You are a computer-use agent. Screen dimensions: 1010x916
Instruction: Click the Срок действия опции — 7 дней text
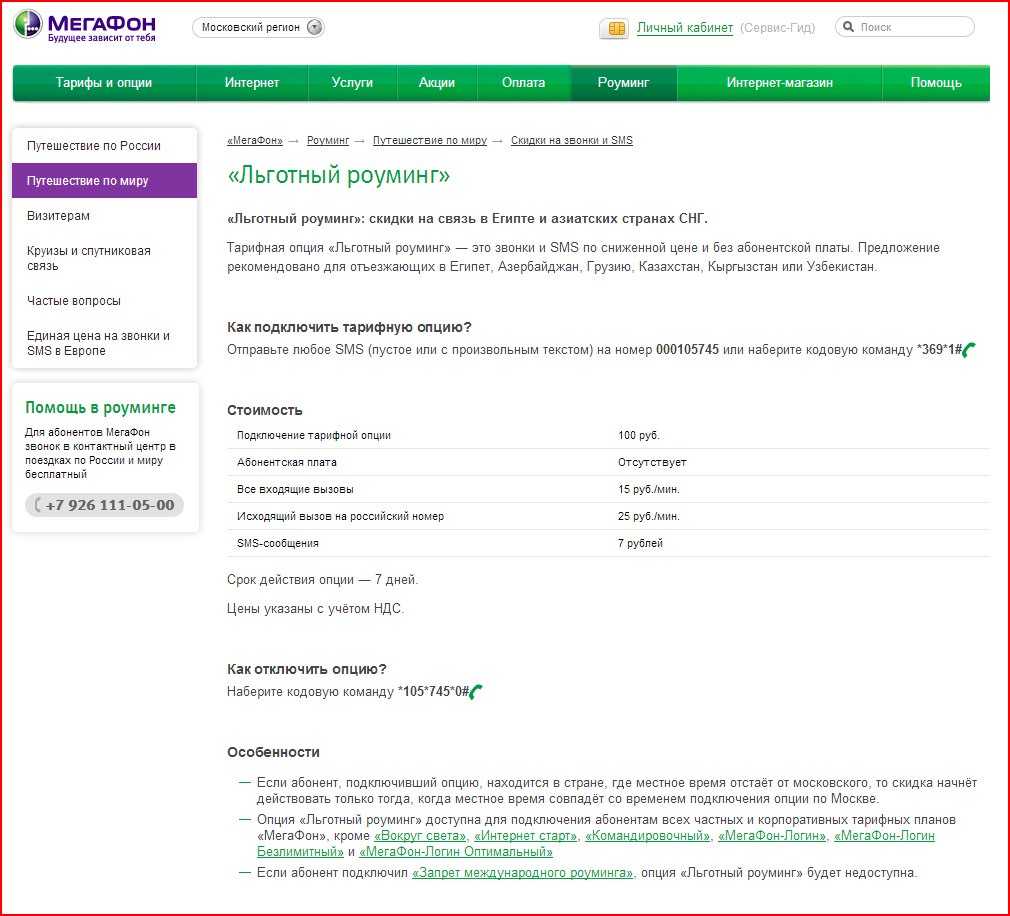coord(322,580)
